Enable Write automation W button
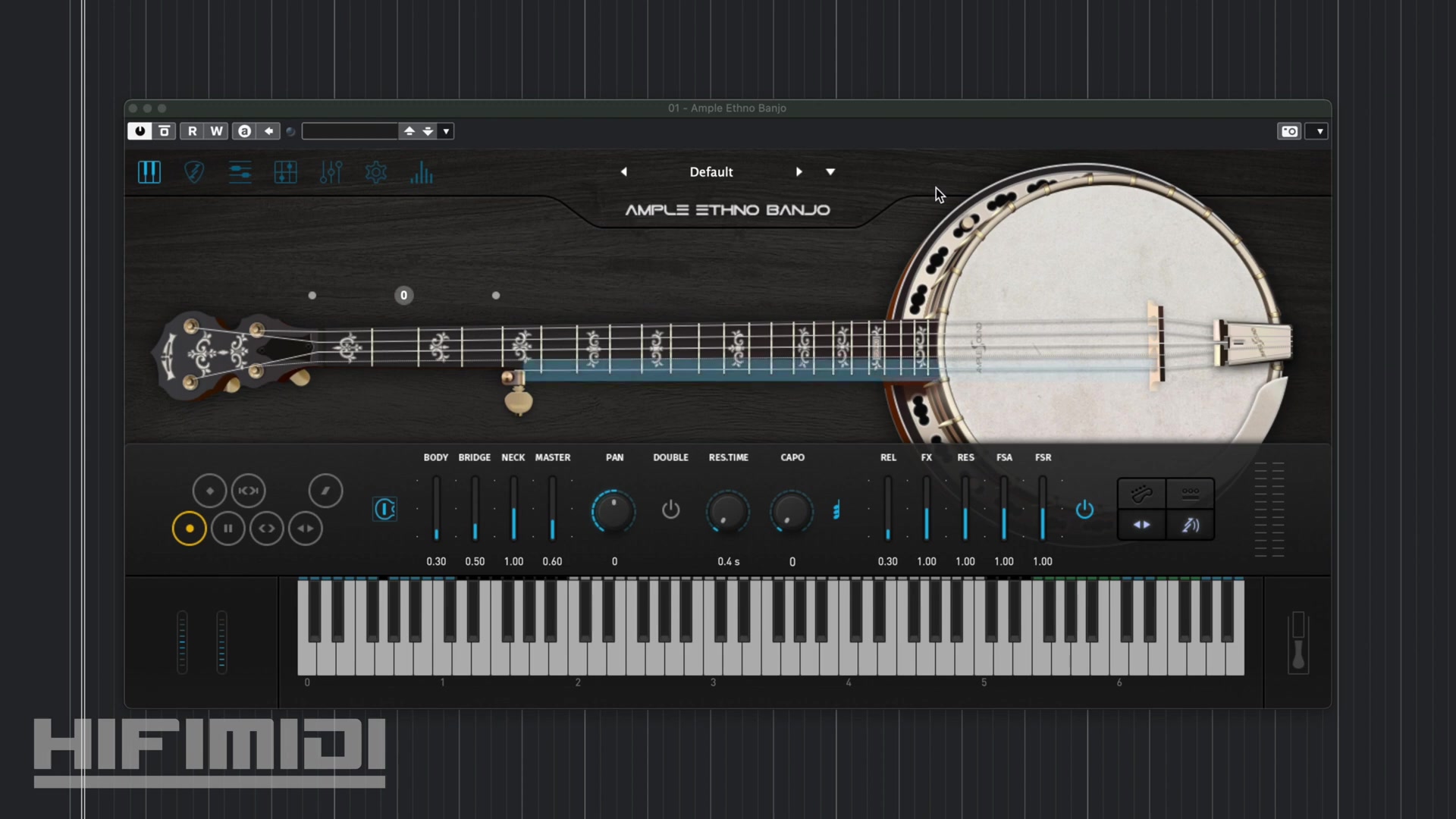Viewport: 1456px width, 819px height. (216, 131)
